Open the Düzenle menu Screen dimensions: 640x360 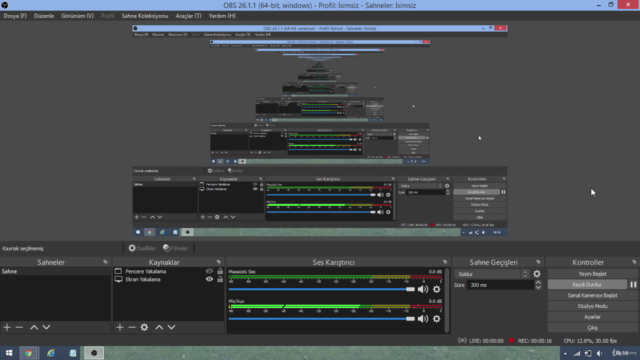pyautogui.click(x=44, y=16)
